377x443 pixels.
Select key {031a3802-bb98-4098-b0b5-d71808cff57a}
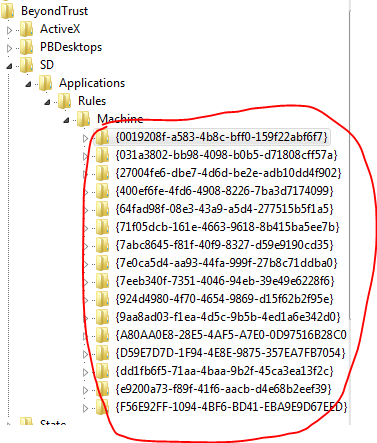pos(226,155)
